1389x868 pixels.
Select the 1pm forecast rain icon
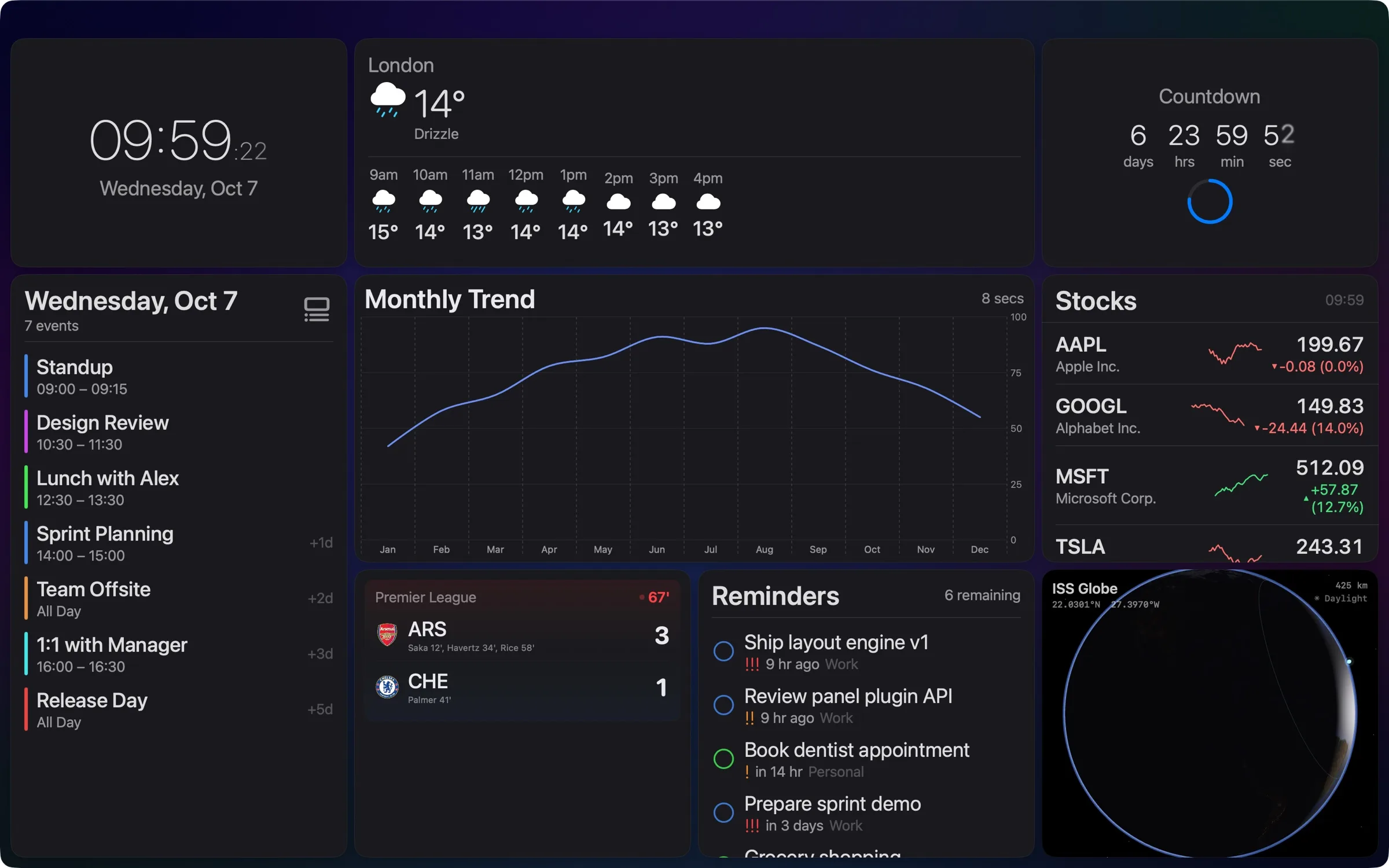click(x=574, y=202)
